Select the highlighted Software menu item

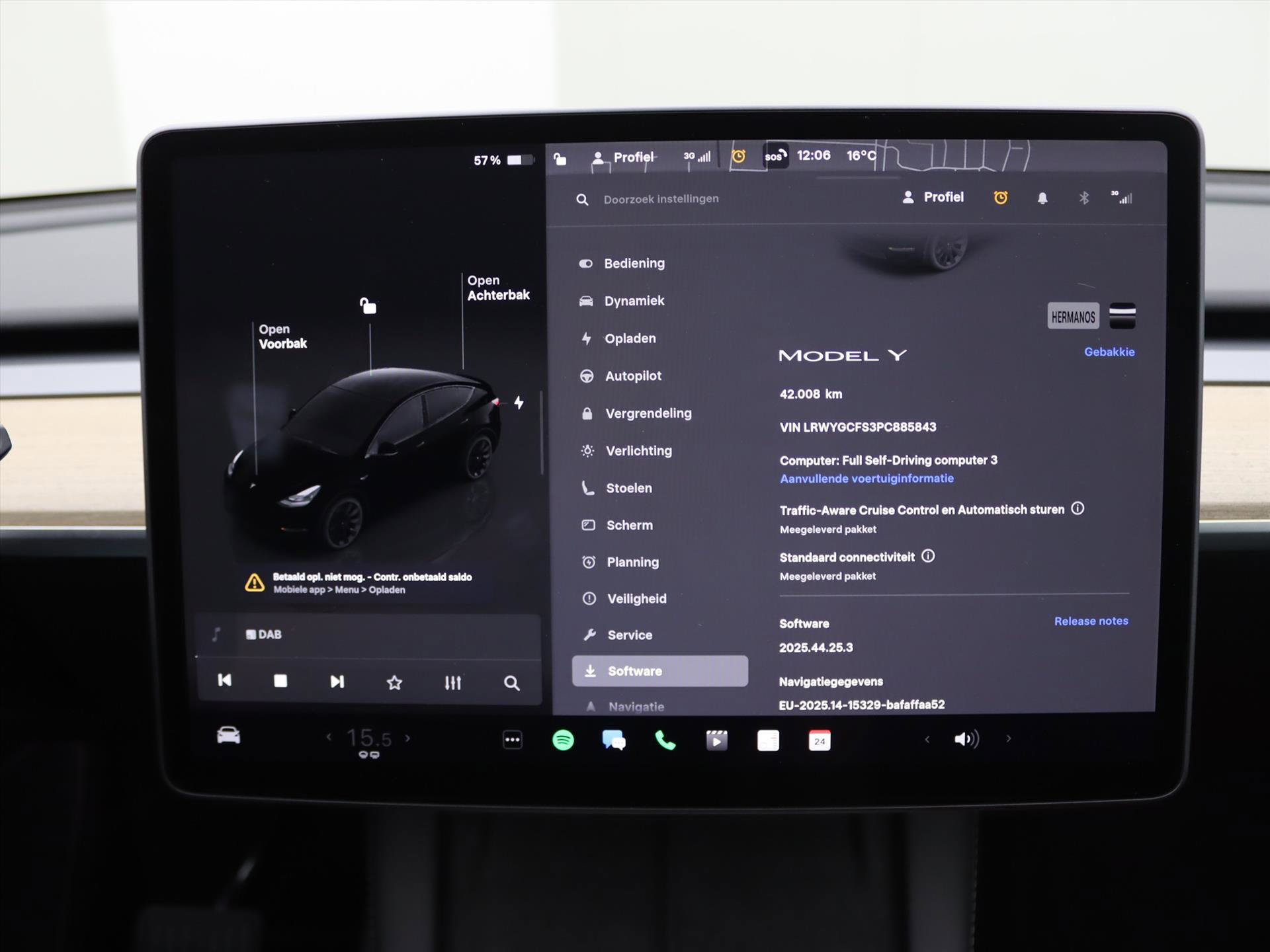click(660, 671)
